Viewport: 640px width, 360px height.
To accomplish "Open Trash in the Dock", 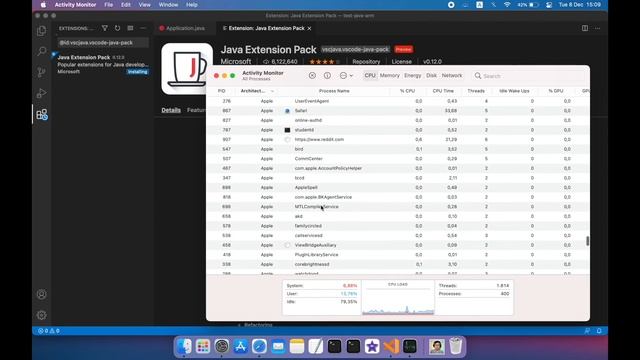I will [x=456, y=346].
